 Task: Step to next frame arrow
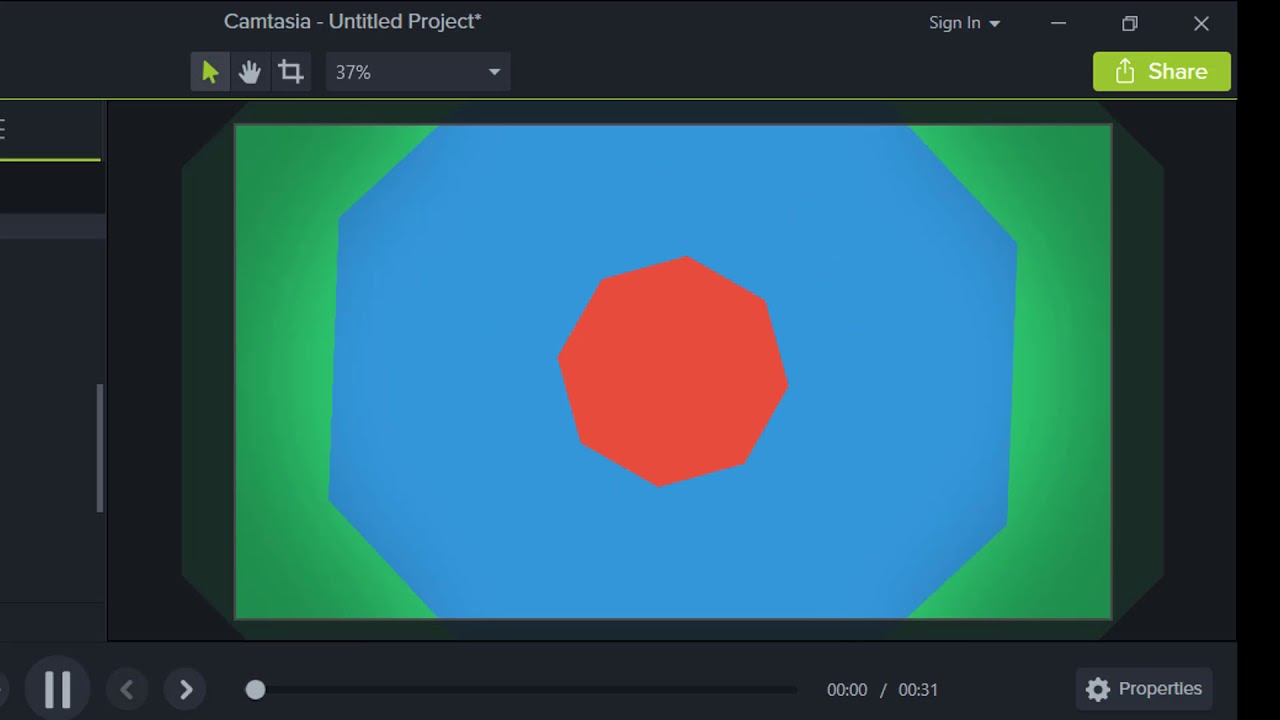point(185,689)
